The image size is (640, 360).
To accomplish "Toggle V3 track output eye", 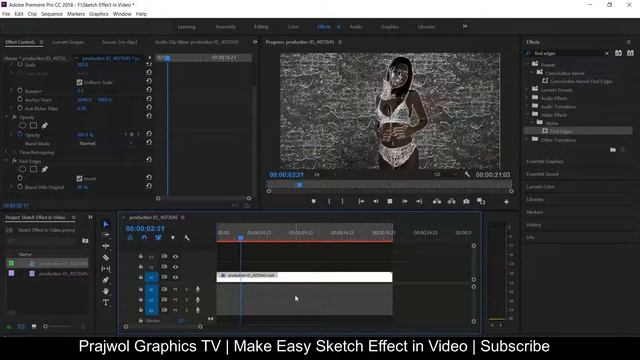I will [176, 256].
